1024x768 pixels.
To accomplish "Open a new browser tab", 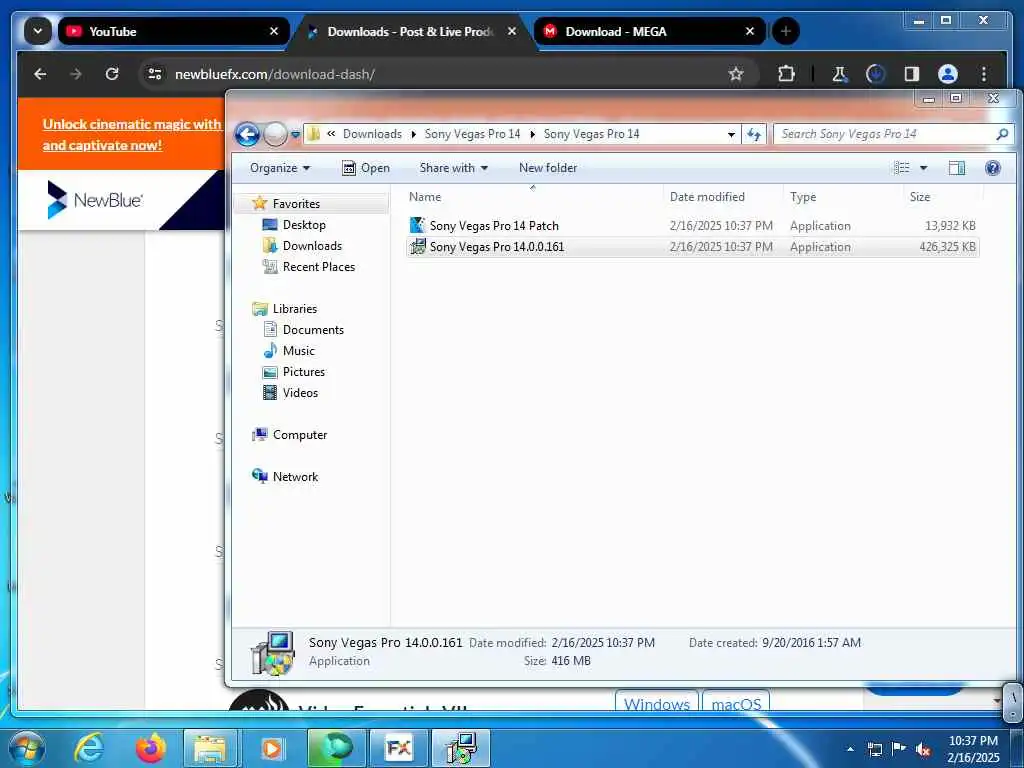I will [786, 31].
